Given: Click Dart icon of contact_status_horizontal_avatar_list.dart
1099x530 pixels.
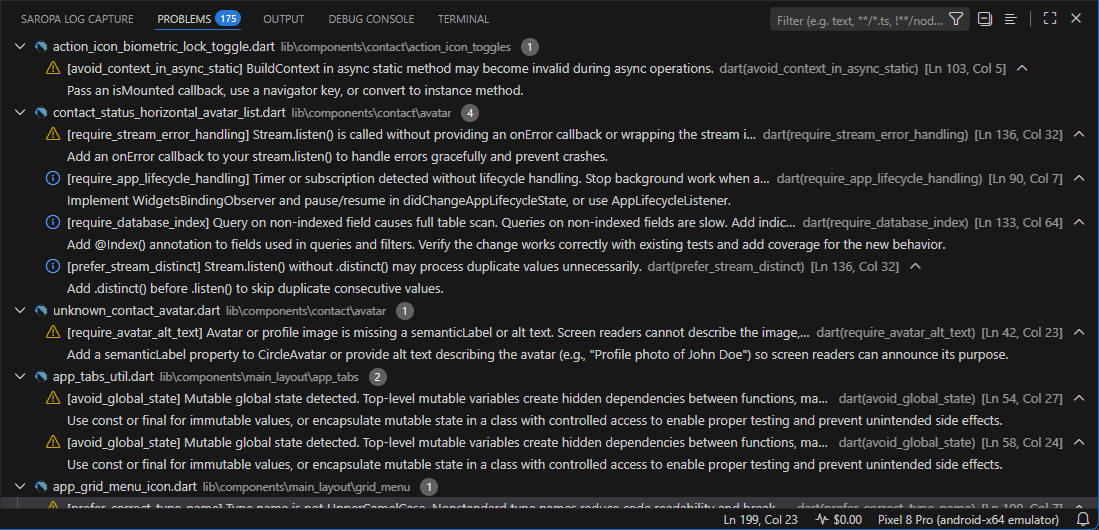Looking at the screenshot, I should tap(41, 112).
